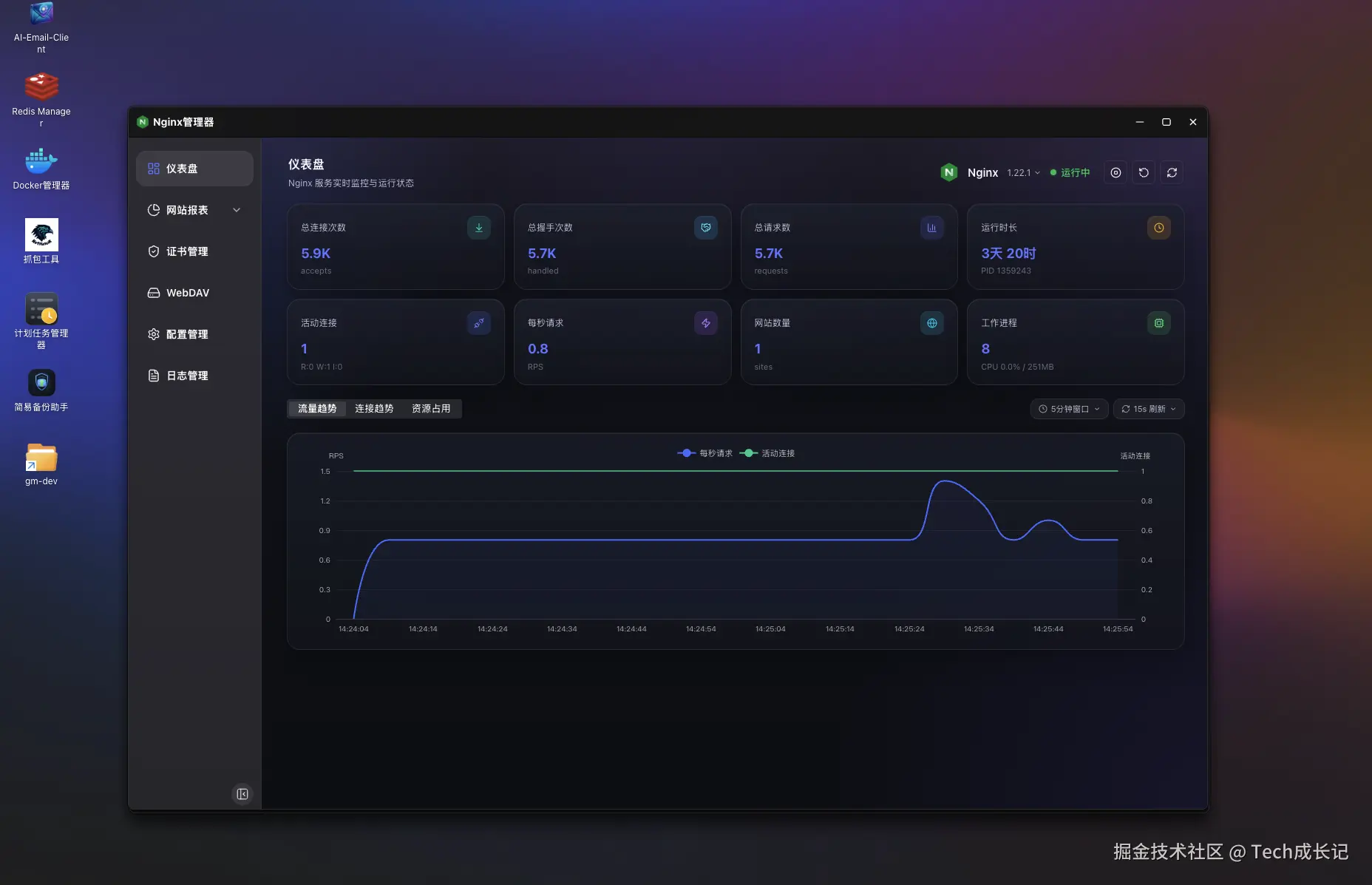Click the 5.7K value on the 总握手次数 card

coord(542,253)
